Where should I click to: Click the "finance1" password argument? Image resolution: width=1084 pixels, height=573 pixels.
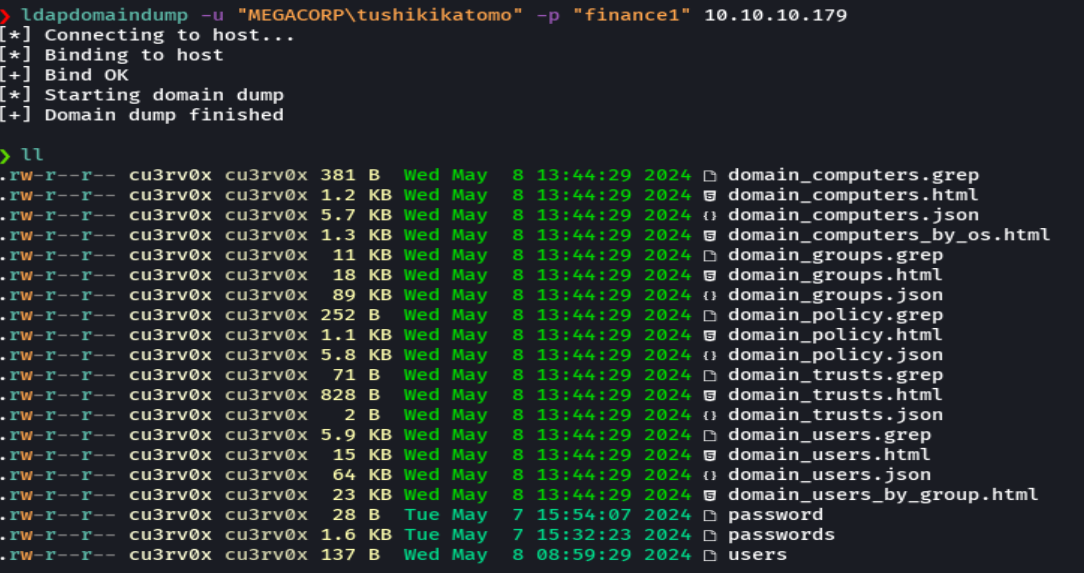(632, 15)
